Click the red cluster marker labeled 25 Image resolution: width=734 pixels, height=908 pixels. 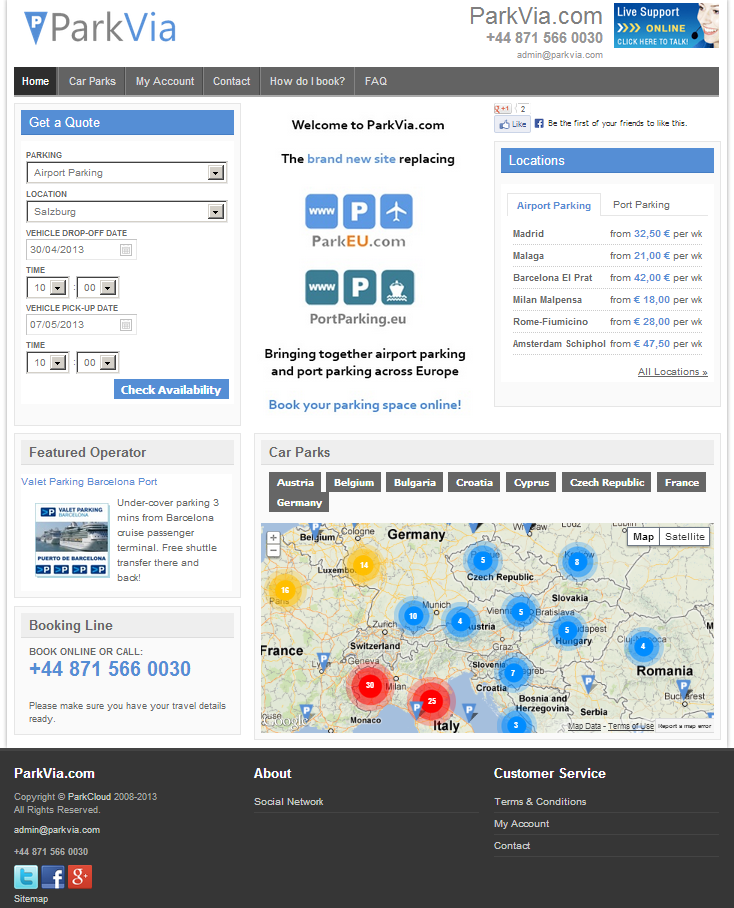tap(431, 701)
